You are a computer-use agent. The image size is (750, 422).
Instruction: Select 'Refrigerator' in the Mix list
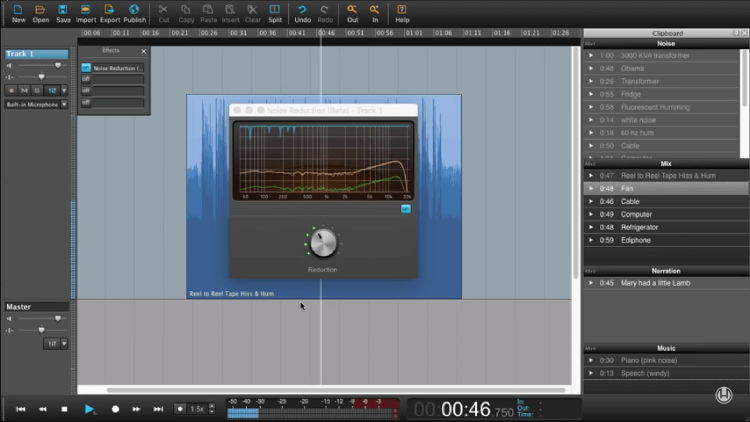[666, 227]
